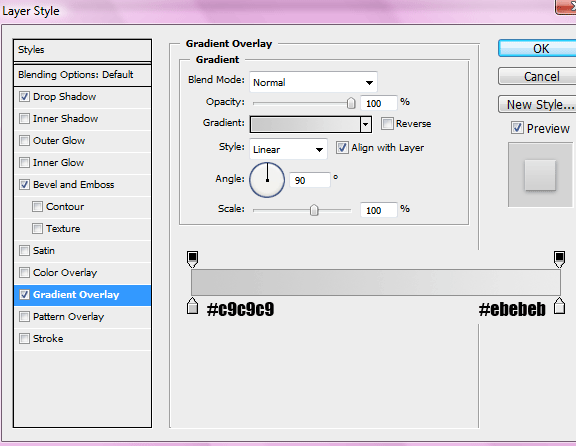Click the Angle dial control
The image size is (576, 446).
coord(267,180)
